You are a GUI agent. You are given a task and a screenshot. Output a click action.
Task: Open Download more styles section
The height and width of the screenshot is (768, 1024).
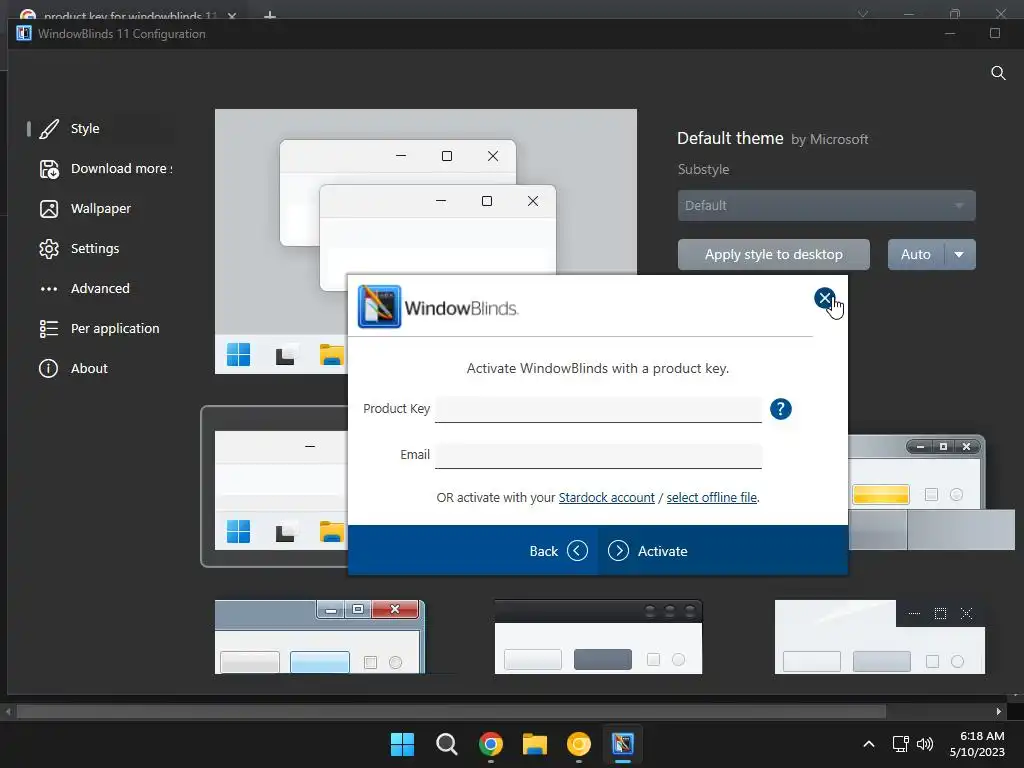click(x=121, y=168)
